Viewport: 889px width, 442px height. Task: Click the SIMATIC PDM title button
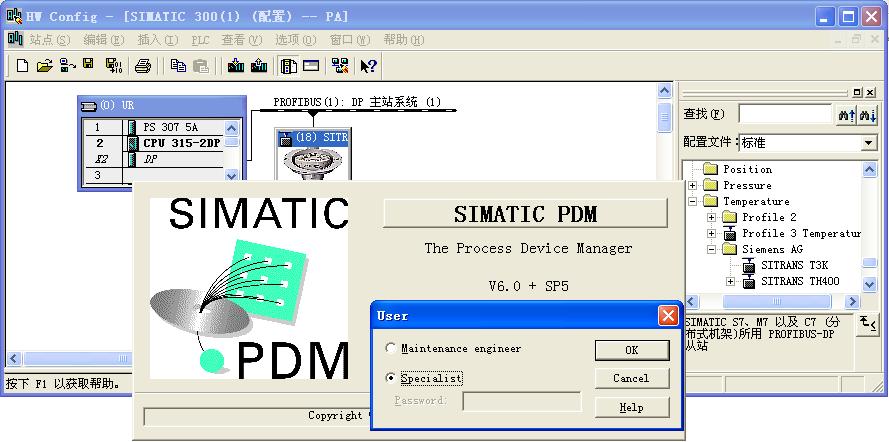pos(526,214)
